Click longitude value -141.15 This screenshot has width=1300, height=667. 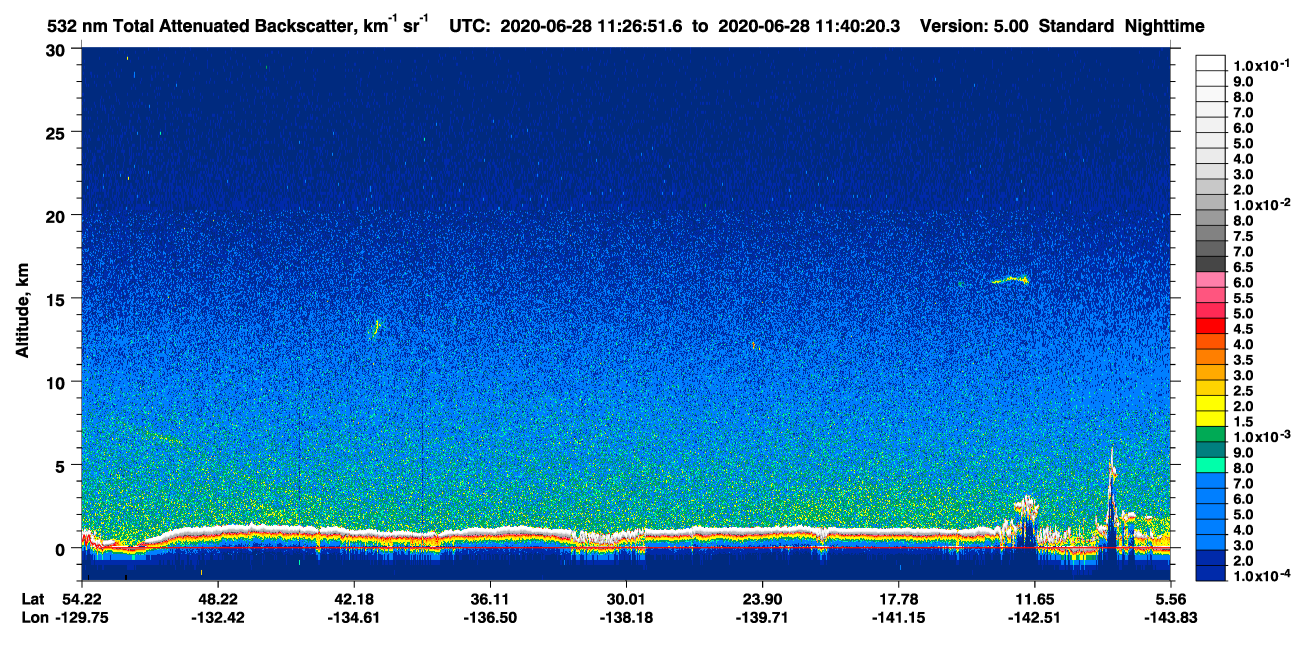pyautogui.click(x=898, y=617)
